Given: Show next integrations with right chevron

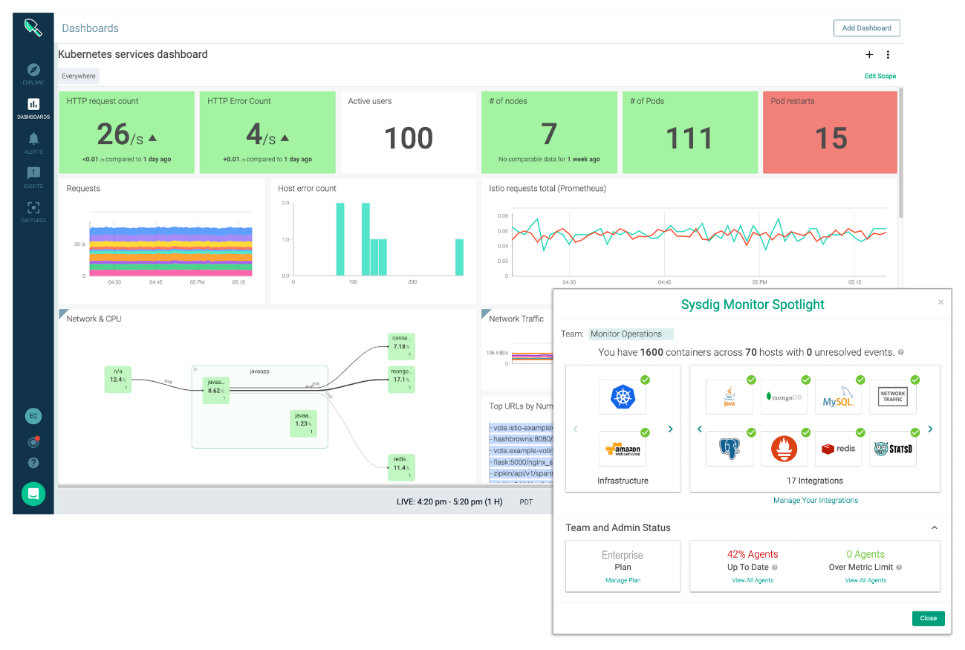Looking at the screenshot, I should (930, 429).
